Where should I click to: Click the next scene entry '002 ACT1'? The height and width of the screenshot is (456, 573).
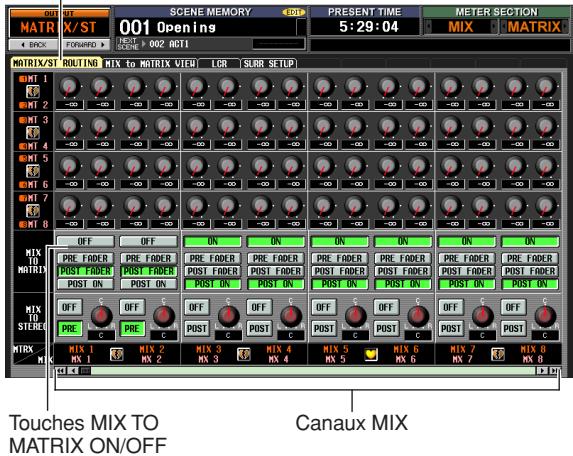point(168,44)
